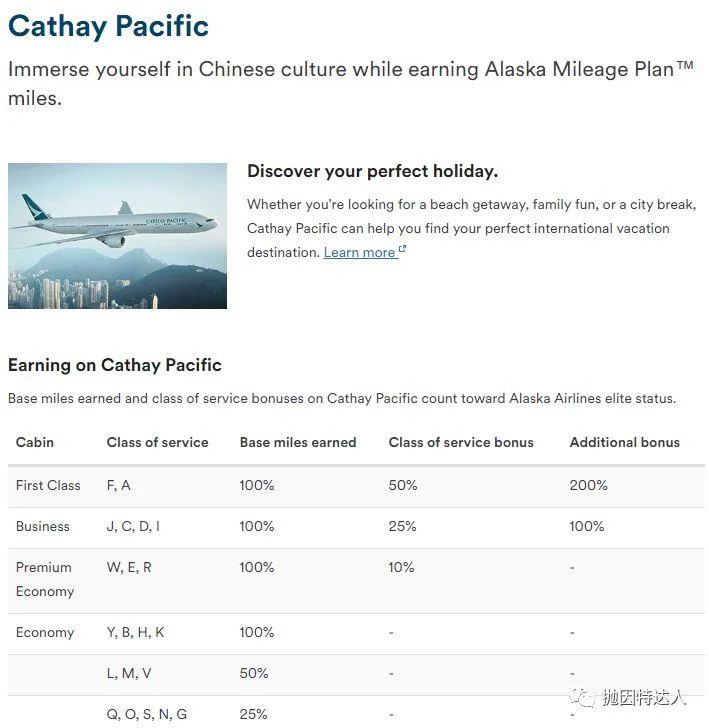Viewport: 709px width, 728px height.
Task: Click the Cabin column header
Action: pyautogui.click(x=35, y=442)
